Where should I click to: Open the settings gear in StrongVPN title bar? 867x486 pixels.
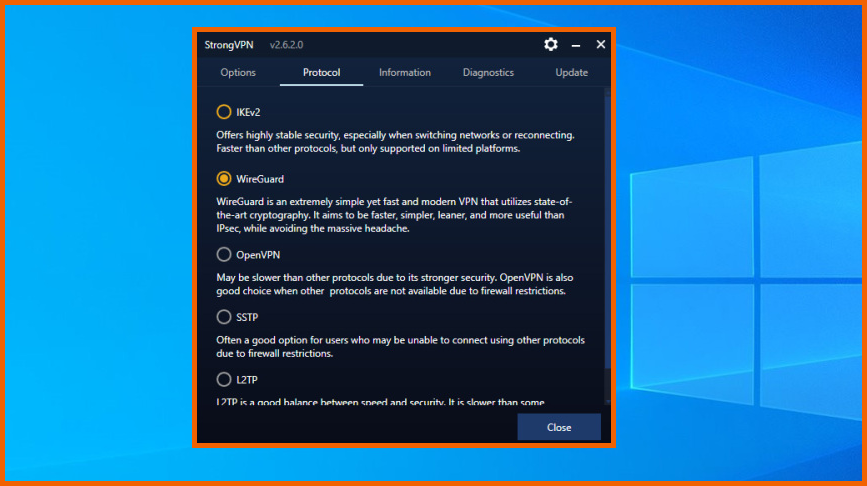pos(550,44)
